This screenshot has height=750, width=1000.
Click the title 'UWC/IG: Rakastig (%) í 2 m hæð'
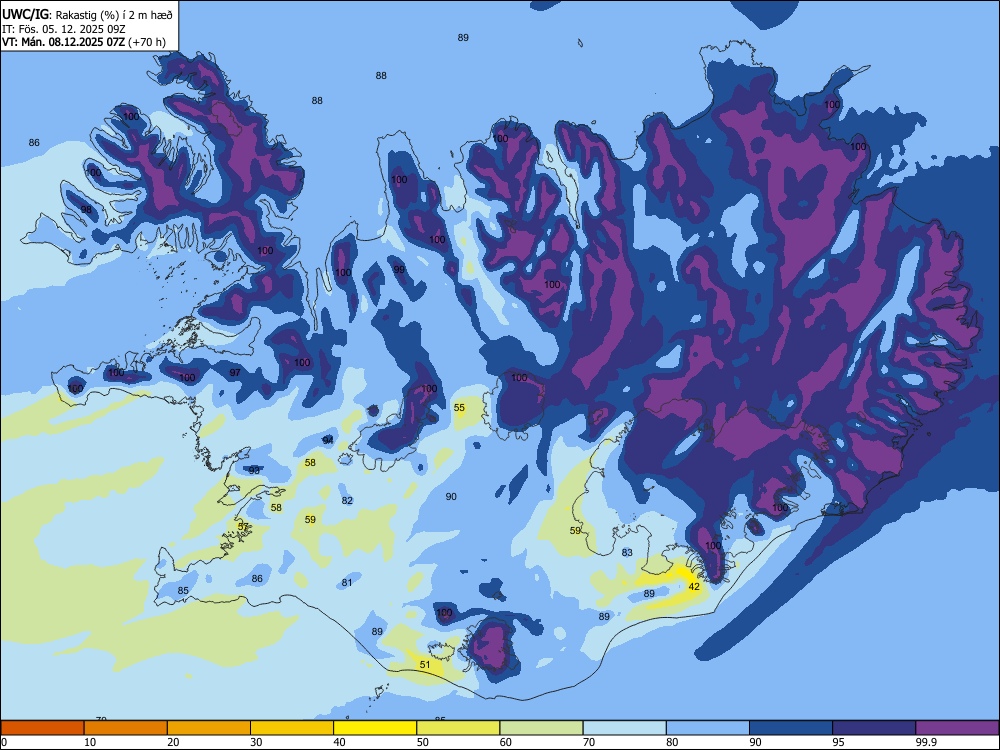(x=87, y=15)
